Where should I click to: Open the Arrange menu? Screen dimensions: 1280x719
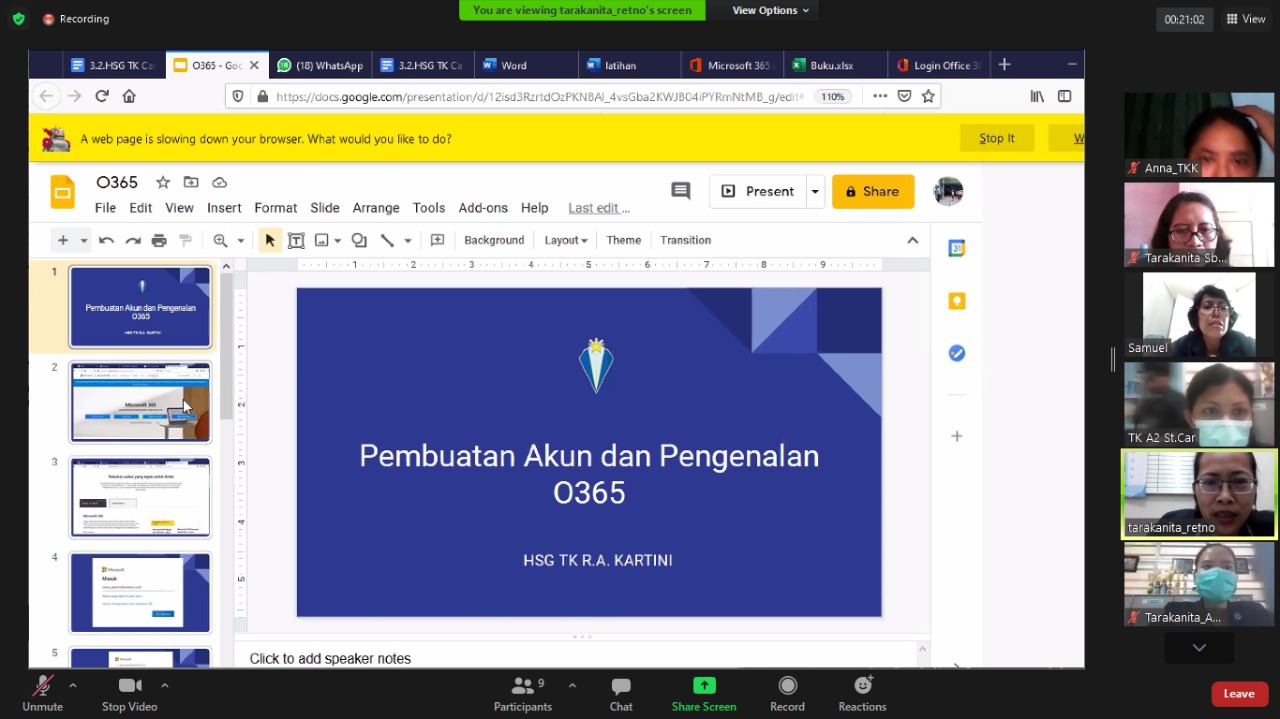point(376,208)
